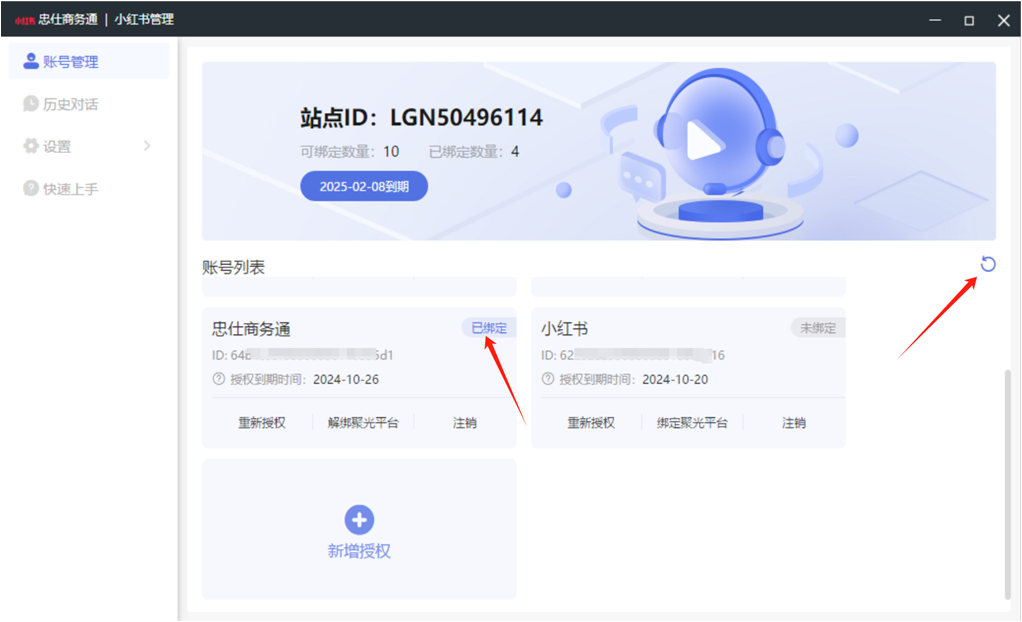Click the 已绑定 status badge

pyautogui.click(x=489, y=328)
